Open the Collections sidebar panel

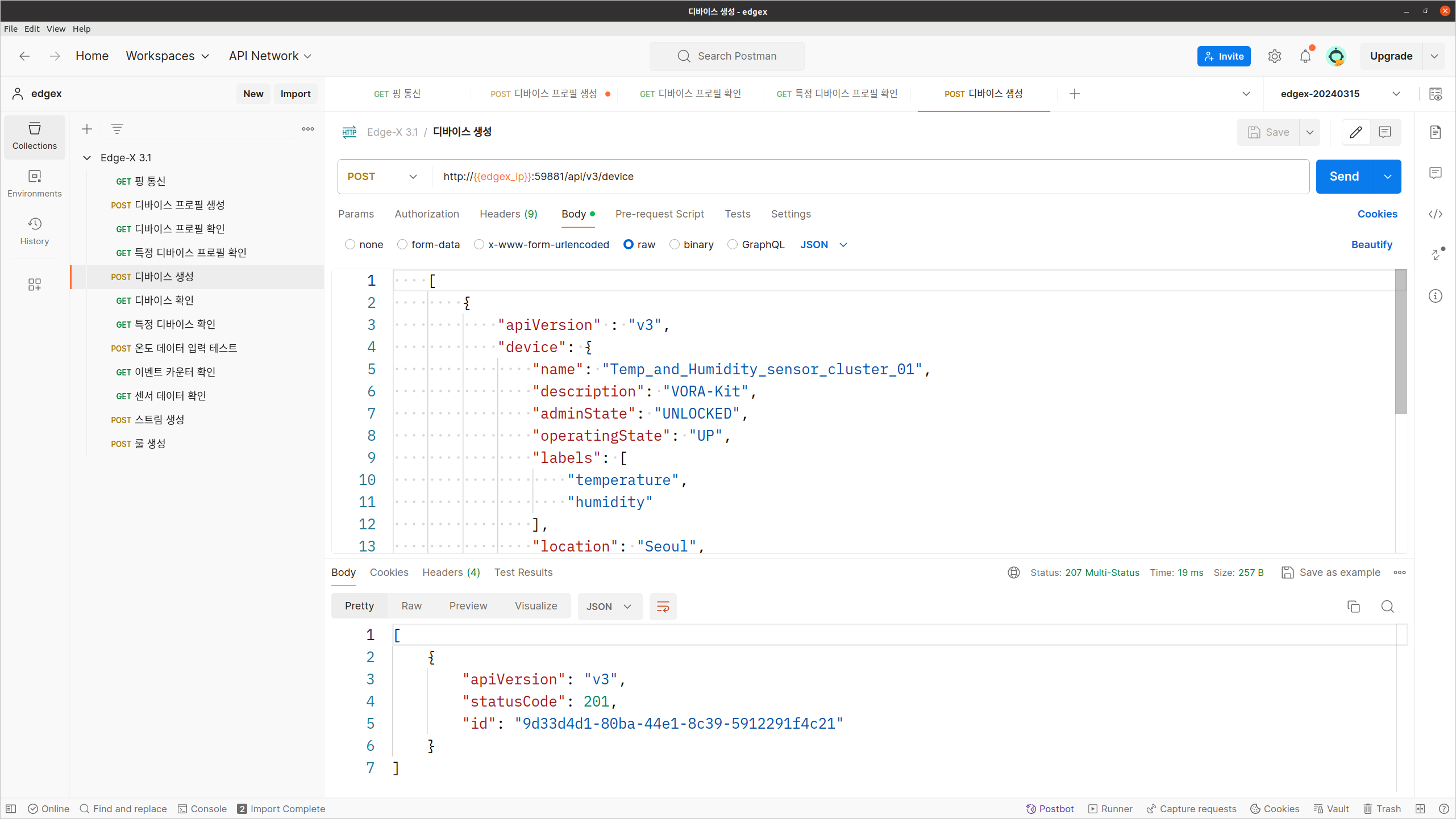click(x=35, y=136)
